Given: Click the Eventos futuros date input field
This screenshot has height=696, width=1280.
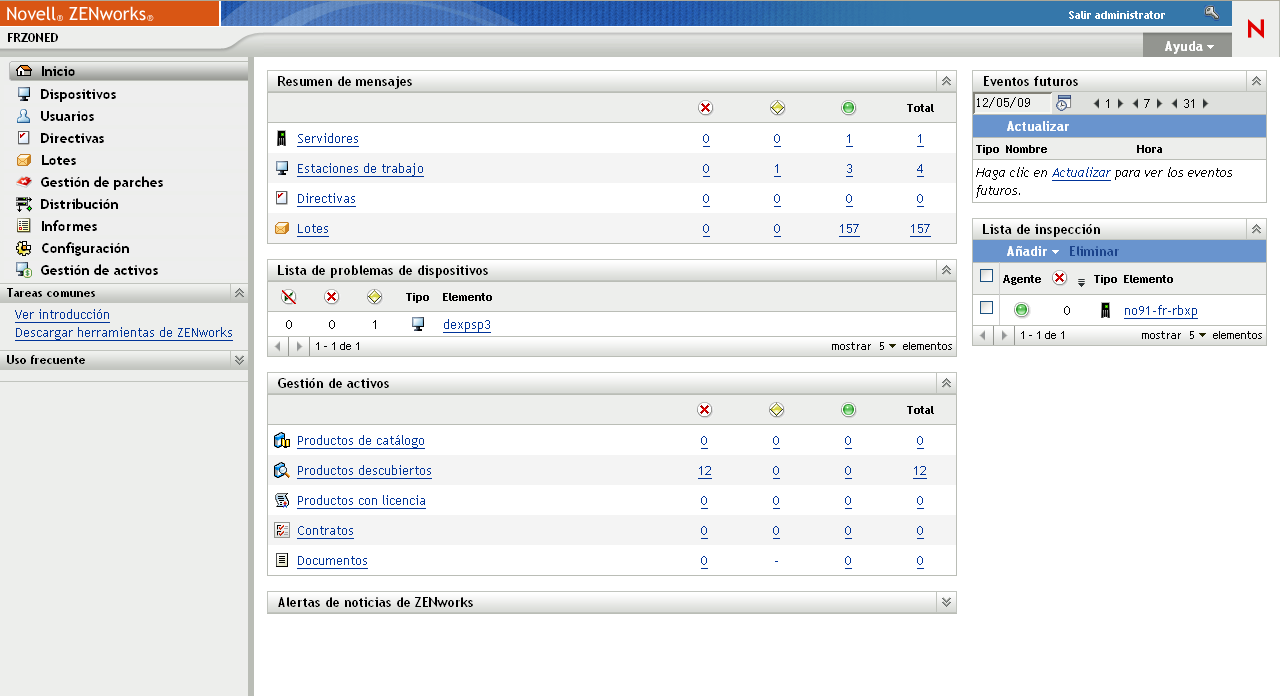Looking at the screenshot, I should (x=1012, y=103).
